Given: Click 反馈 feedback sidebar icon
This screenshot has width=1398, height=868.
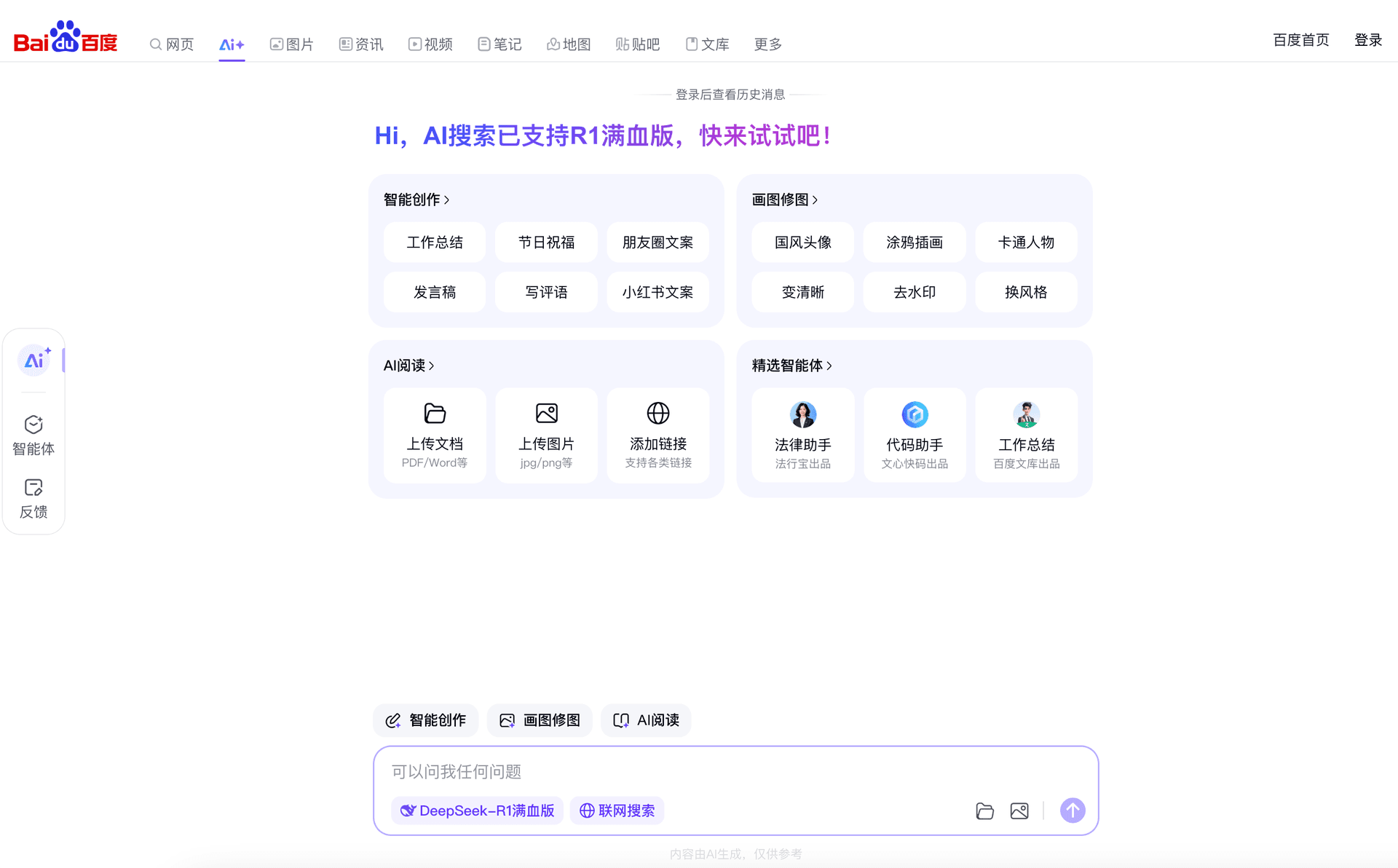Looking at the screenshot, I should point(34,497).
